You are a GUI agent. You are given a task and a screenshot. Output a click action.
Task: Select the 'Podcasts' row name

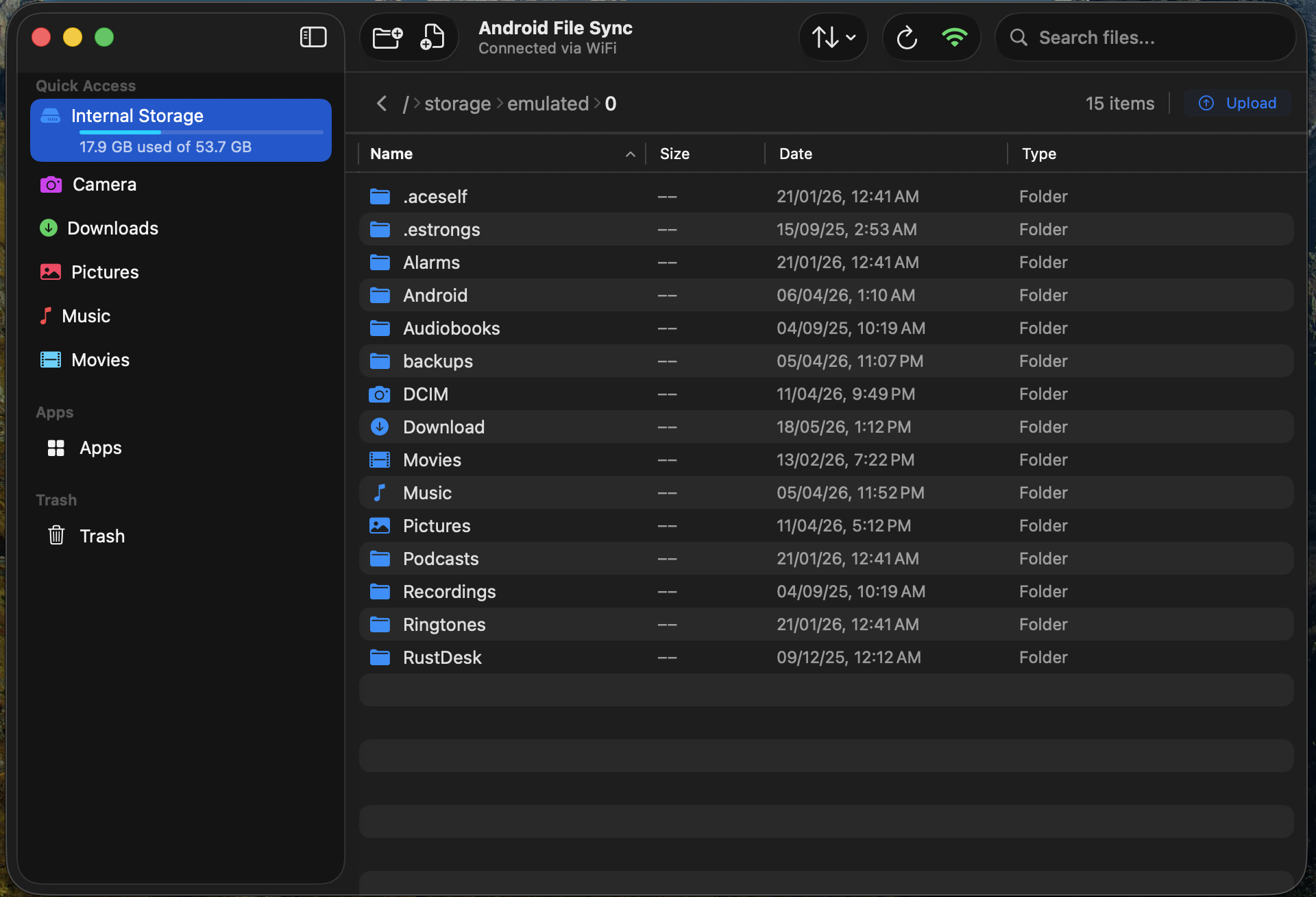tap(441, 559)
